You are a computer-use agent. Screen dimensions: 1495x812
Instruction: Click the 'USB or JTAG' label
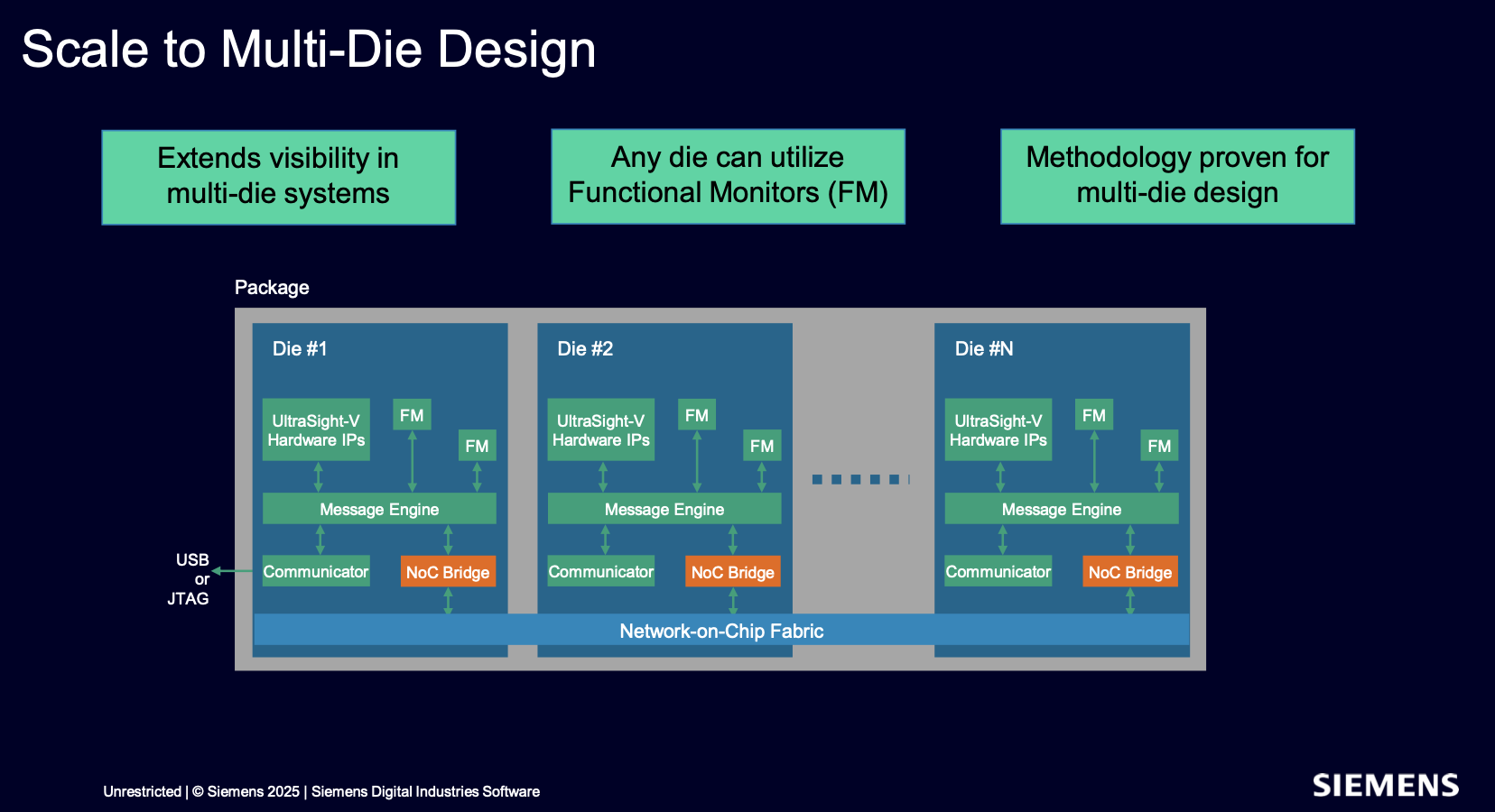coord(190,579)
